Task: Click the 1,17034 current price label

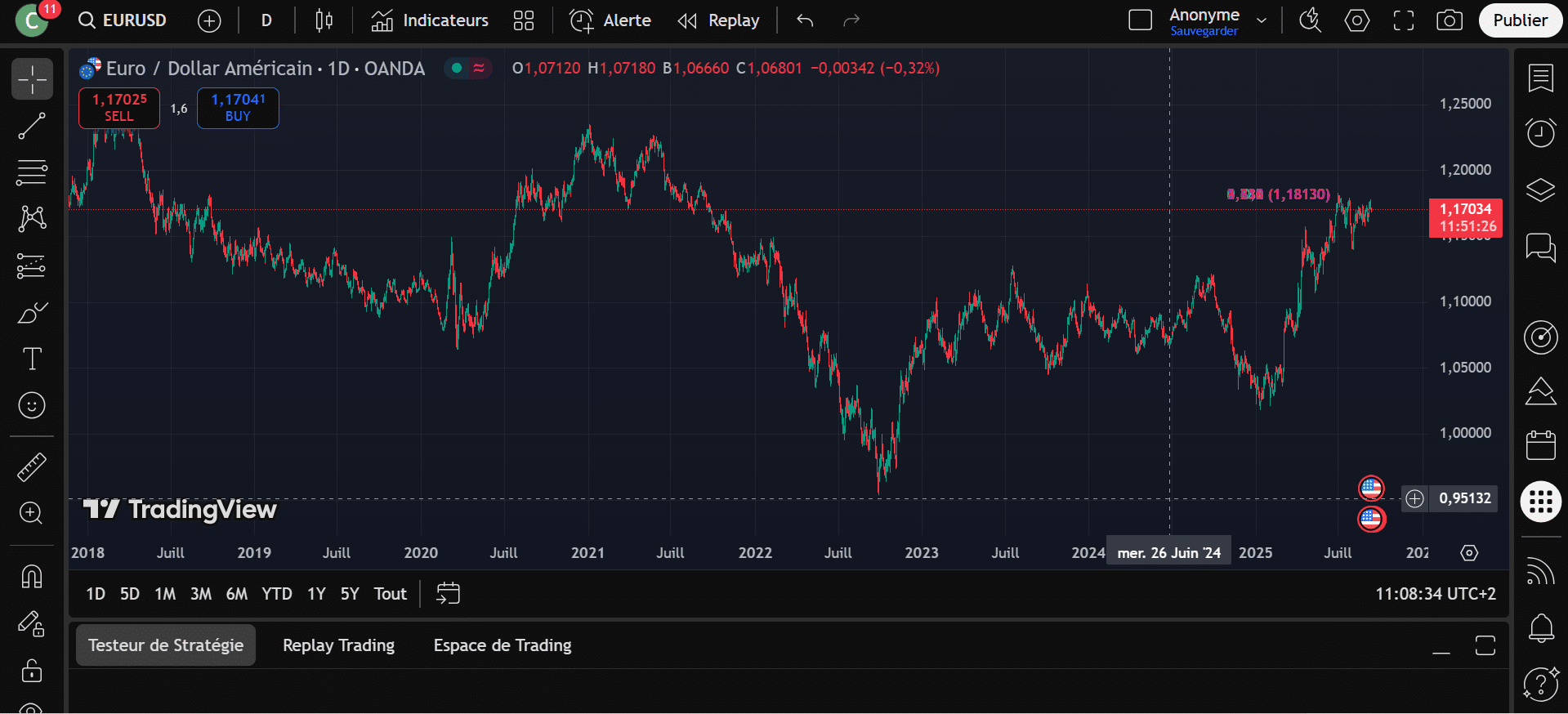Action: click(x=1465, y=218)
